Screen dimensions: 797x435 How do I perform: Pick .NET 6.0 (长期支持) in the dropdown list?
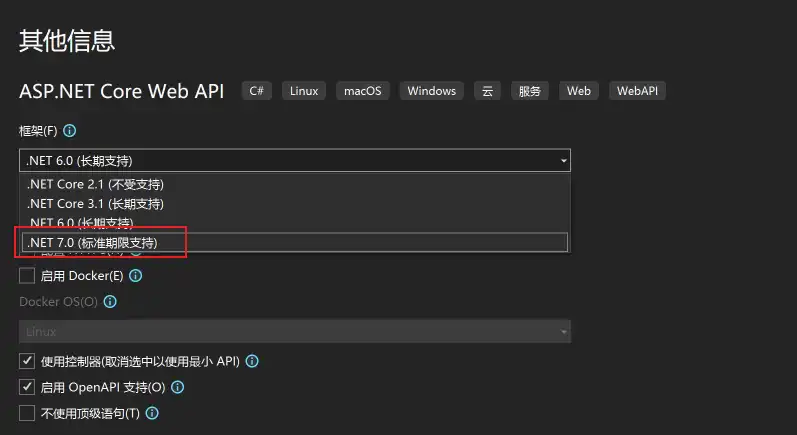pyautogui.click(x=80, y=222)
